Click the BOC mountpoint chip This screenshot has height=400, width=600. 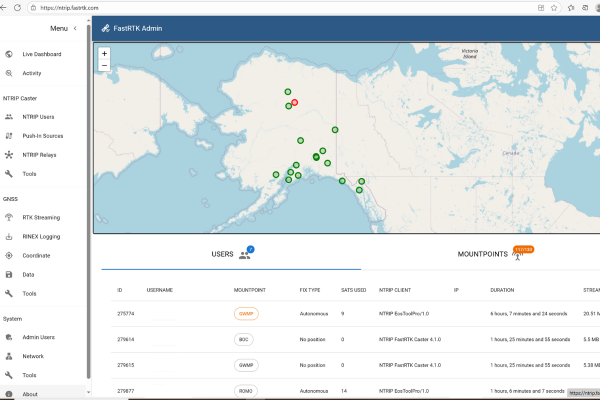point(244,340)
